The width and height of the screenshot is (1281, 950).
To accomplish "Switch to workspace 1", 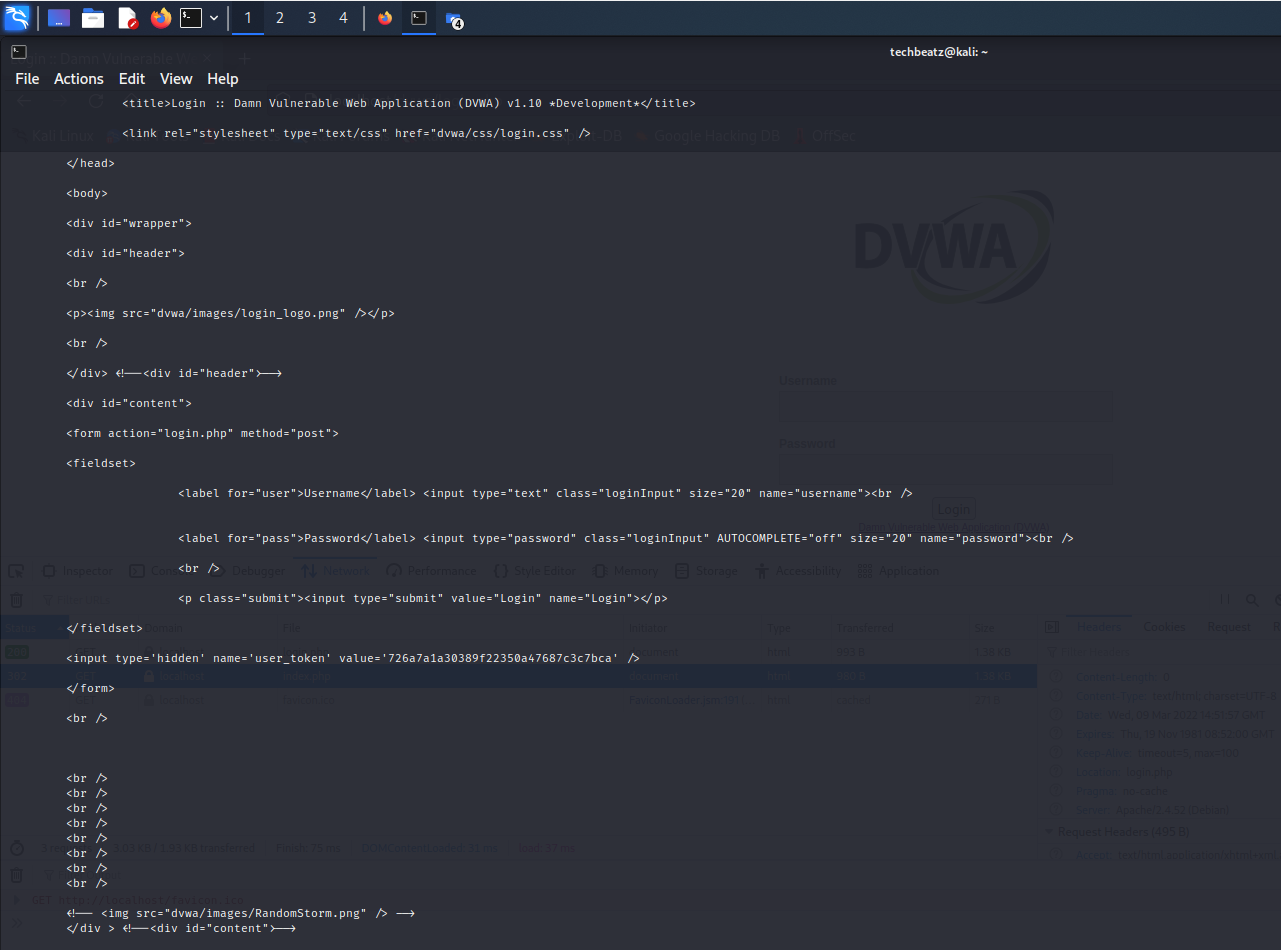I will click(248, 18).
